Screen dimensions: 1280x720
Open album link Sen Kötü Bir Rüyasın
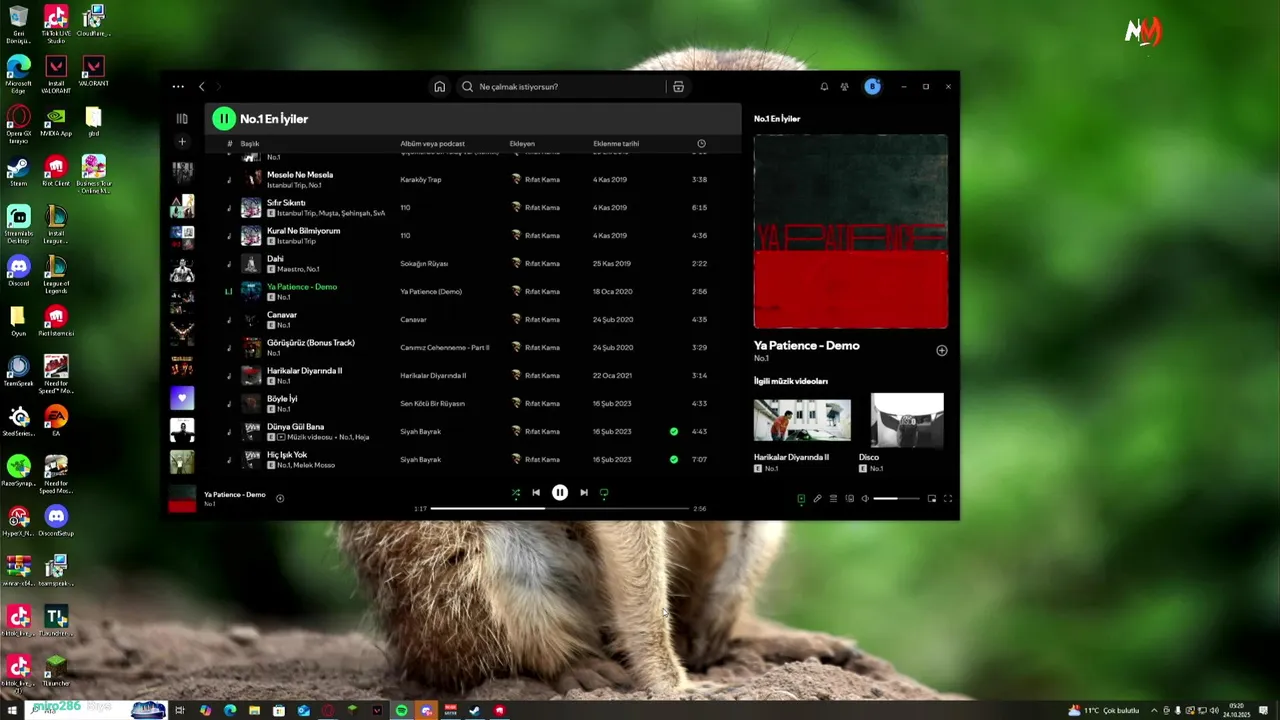click(x=432, y=404)
